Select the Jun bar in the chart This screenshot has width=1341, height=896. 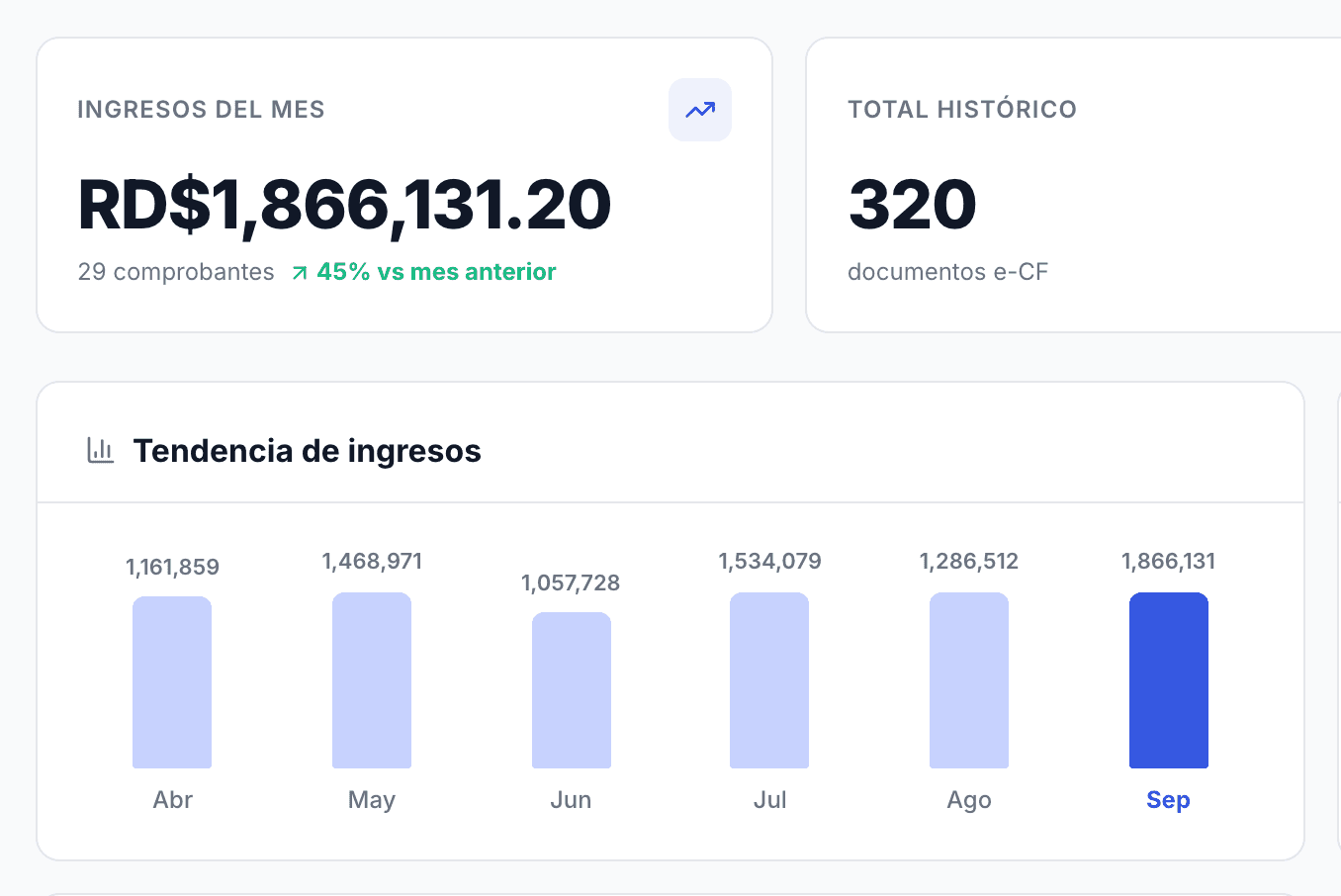(x=572, y=690)
